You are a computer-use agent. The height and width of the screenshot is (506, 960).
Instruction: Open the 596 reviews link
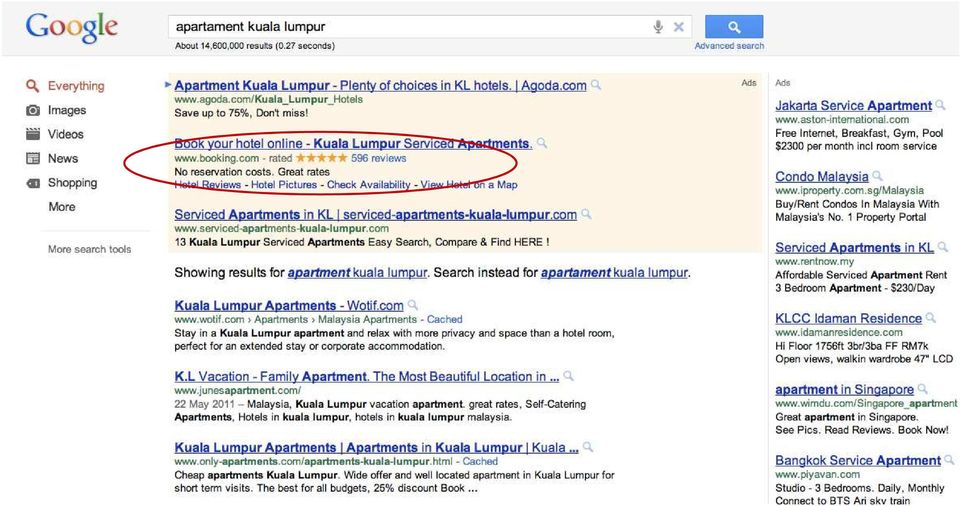click(x=378, y=158)
